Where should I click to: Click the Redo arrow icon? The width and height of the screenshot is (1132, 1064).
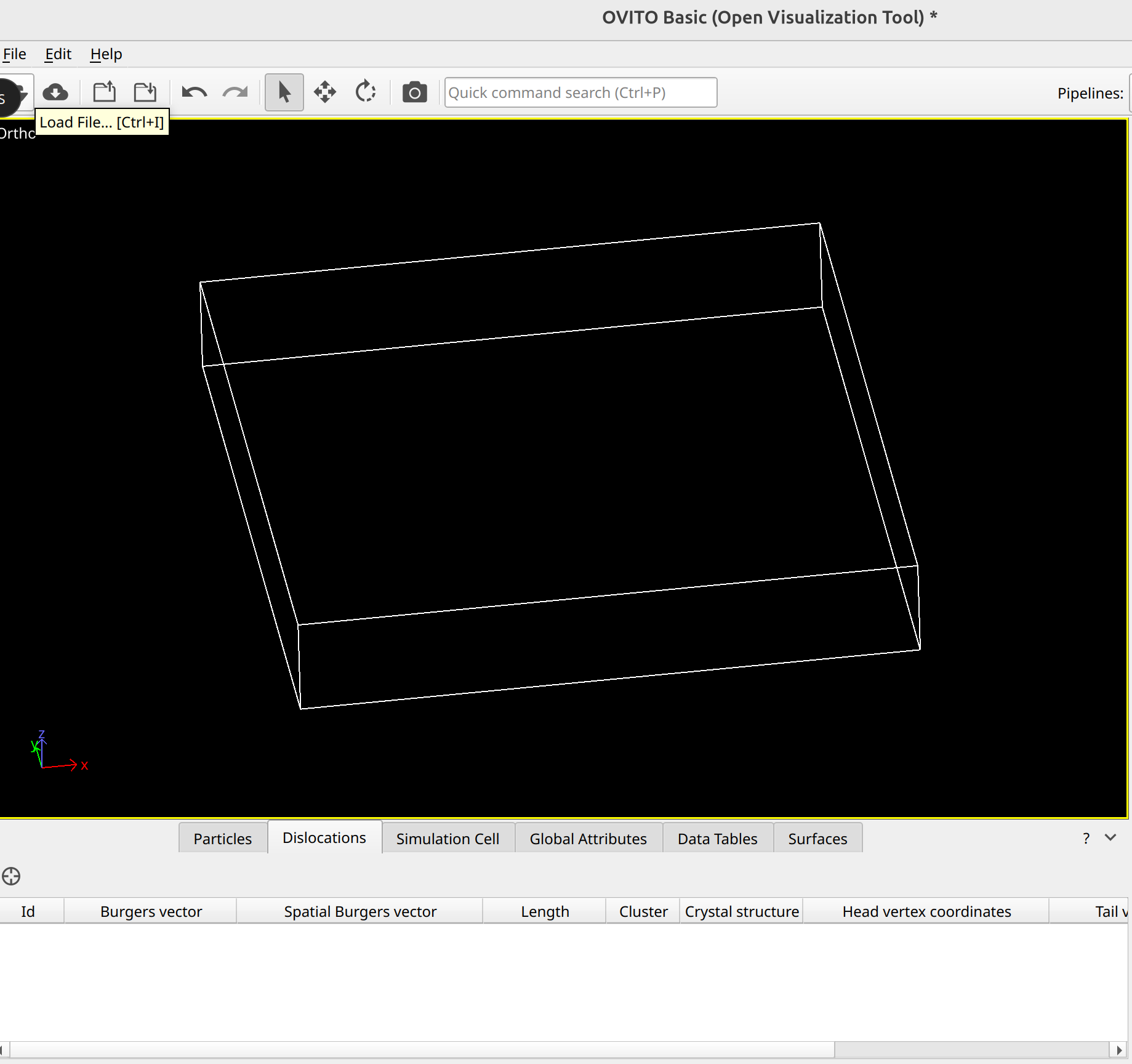click(x=235, y=92)
